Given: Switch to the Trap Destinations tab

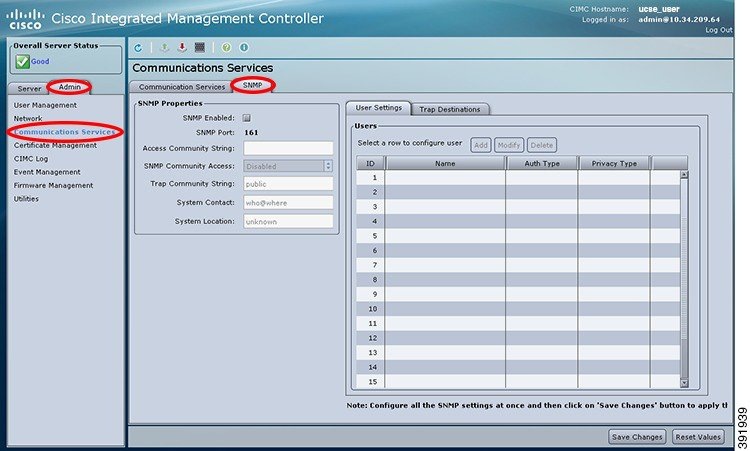Looking at the screenshot, I should coord(450,109).
